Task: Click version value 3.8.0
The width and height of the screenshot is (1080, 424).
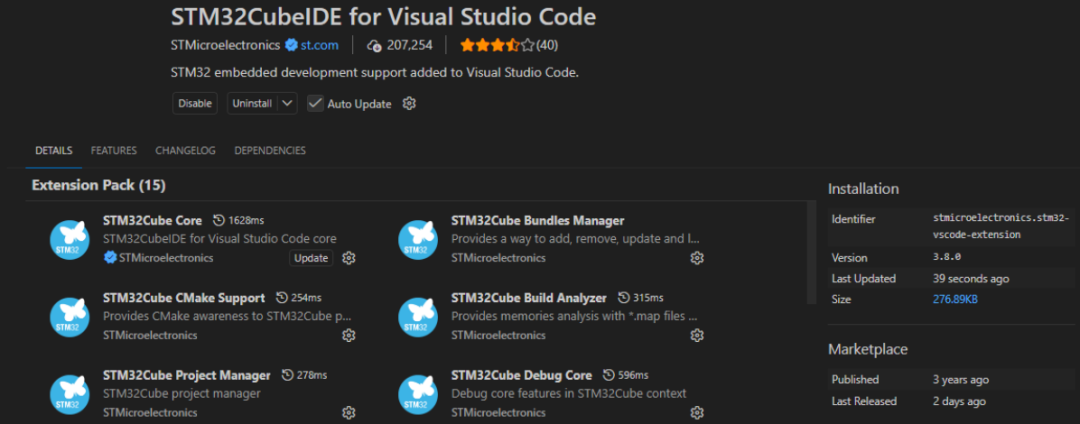Action: click(946, 257)
